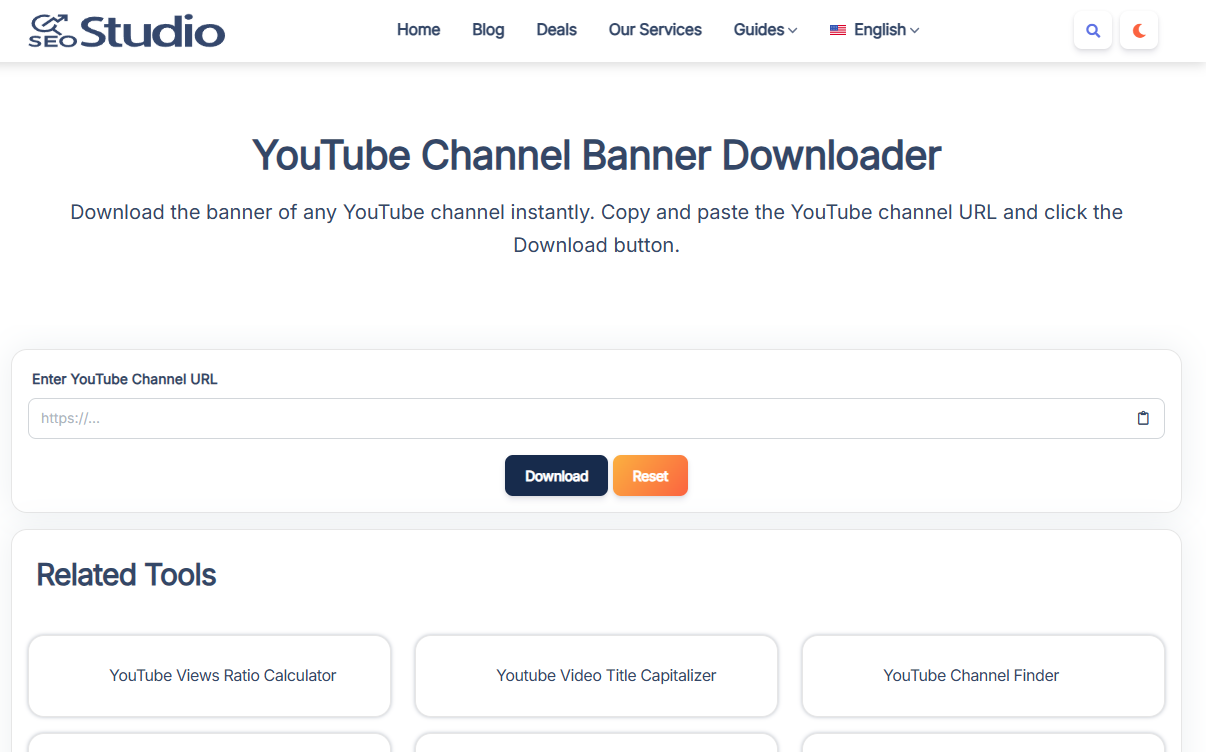Open Our Services from the navigation

click(655, 30)
